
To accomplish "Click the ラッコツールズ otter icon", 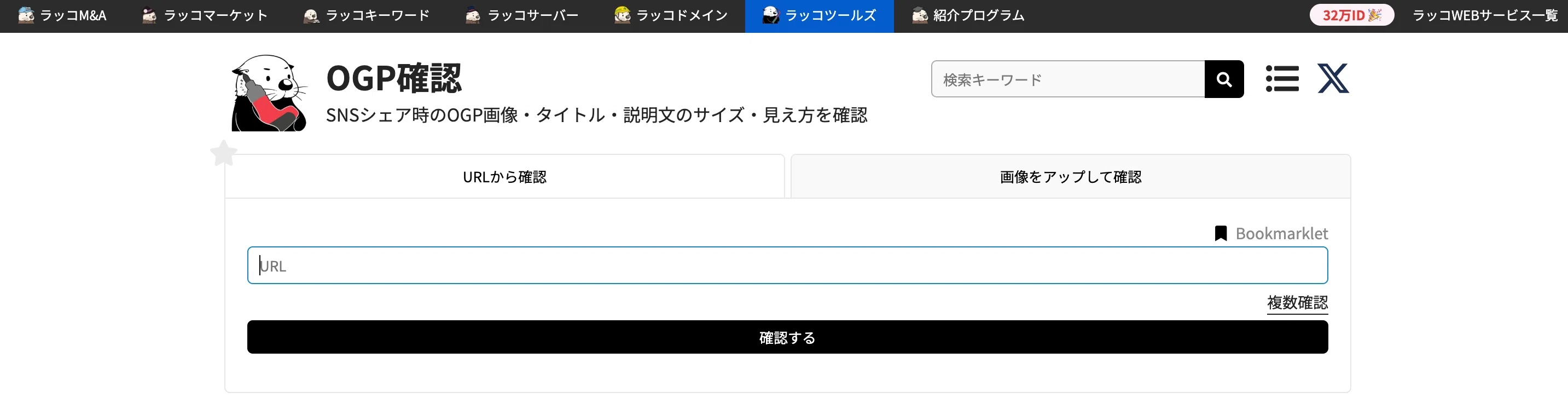I will [771, 15].
